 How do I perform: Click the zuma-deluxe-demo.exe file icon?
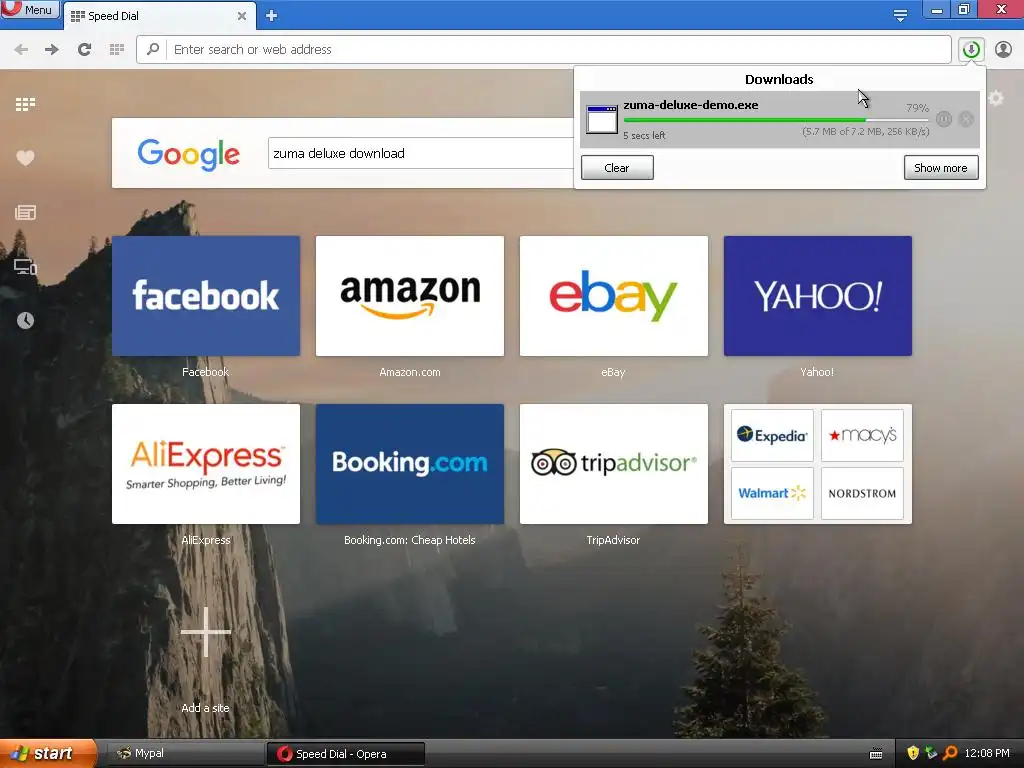tap(601, 119)
